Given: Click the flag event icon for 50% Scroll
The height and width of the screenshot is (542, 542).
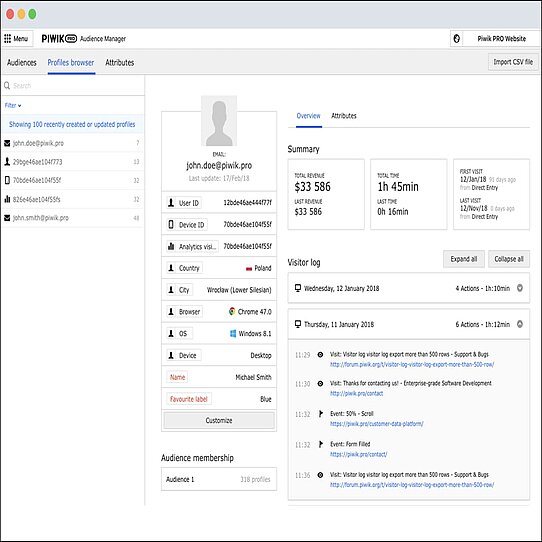Looking at the screenshot, I should tap(320, 413).
